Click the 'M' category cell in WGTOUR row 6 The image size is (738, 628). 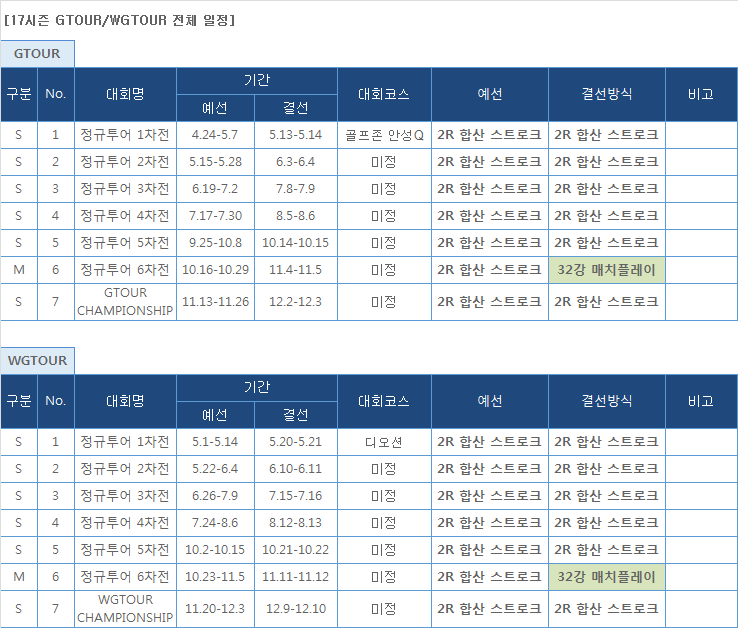pos(19,577)
